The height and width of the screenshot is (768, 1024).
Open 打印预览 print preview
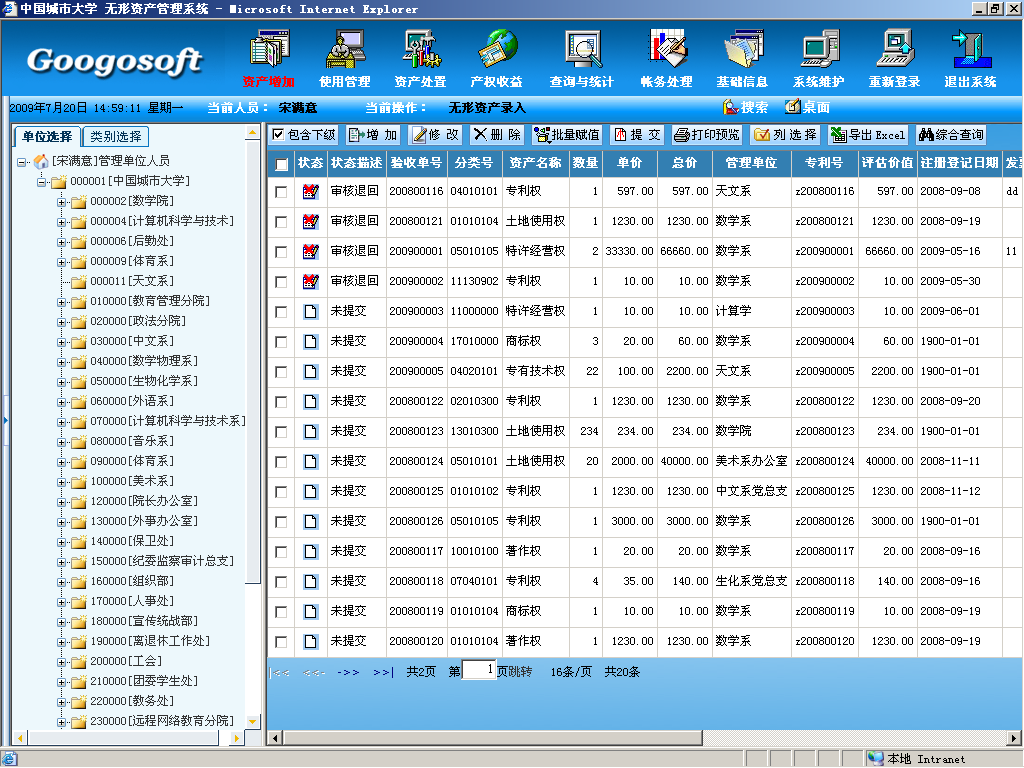707,135
